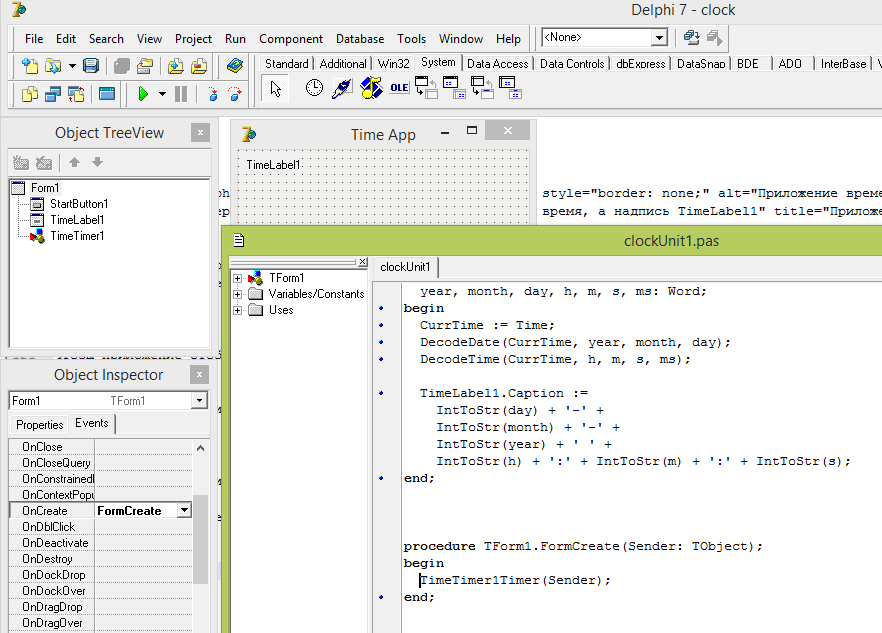
Task: Click the View Unit toolbar icon
Action: (x=29, y=93)
